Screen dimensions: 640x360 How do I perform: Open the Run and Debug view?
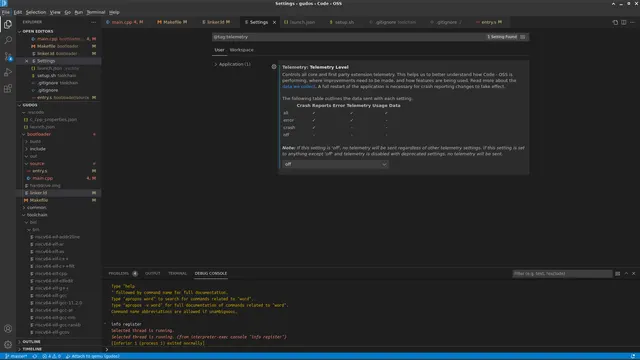click(x=8, y=72)
